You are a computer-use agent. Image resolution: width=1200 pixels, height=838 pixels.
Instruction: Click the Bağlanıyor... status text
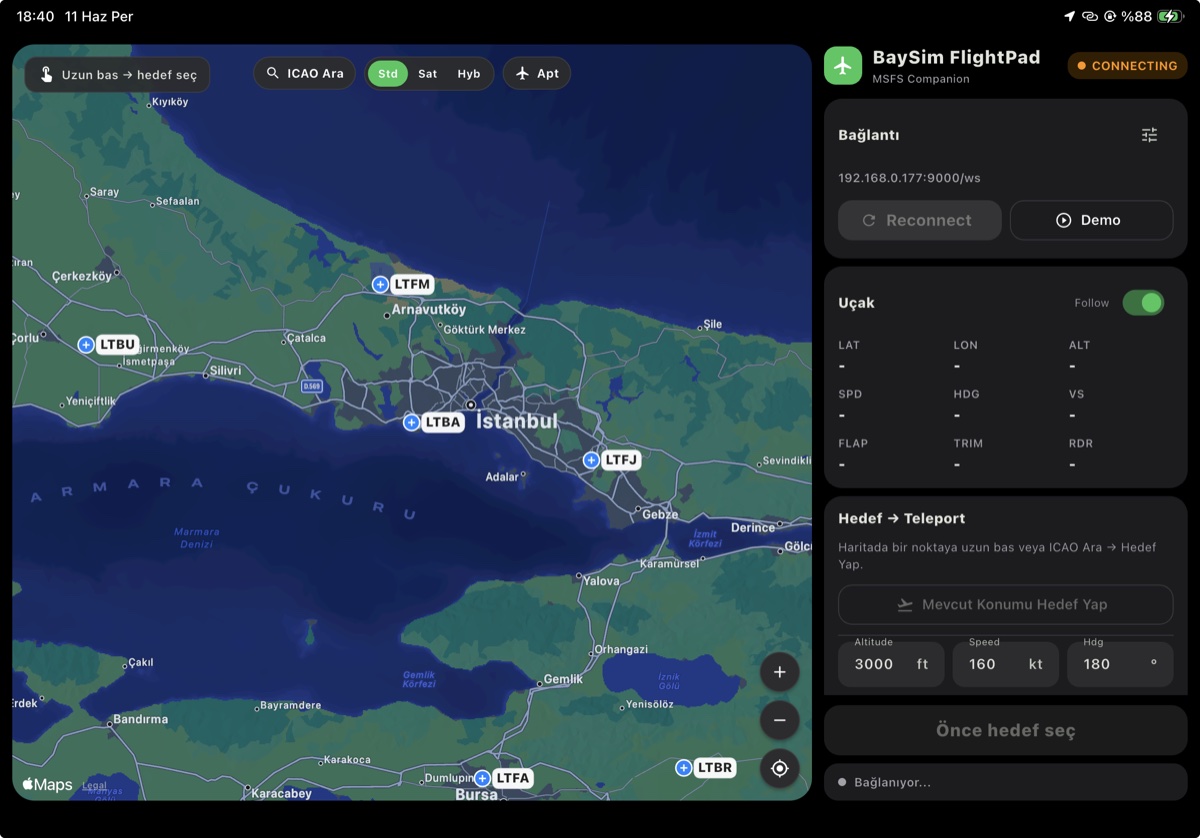point(892,782)
